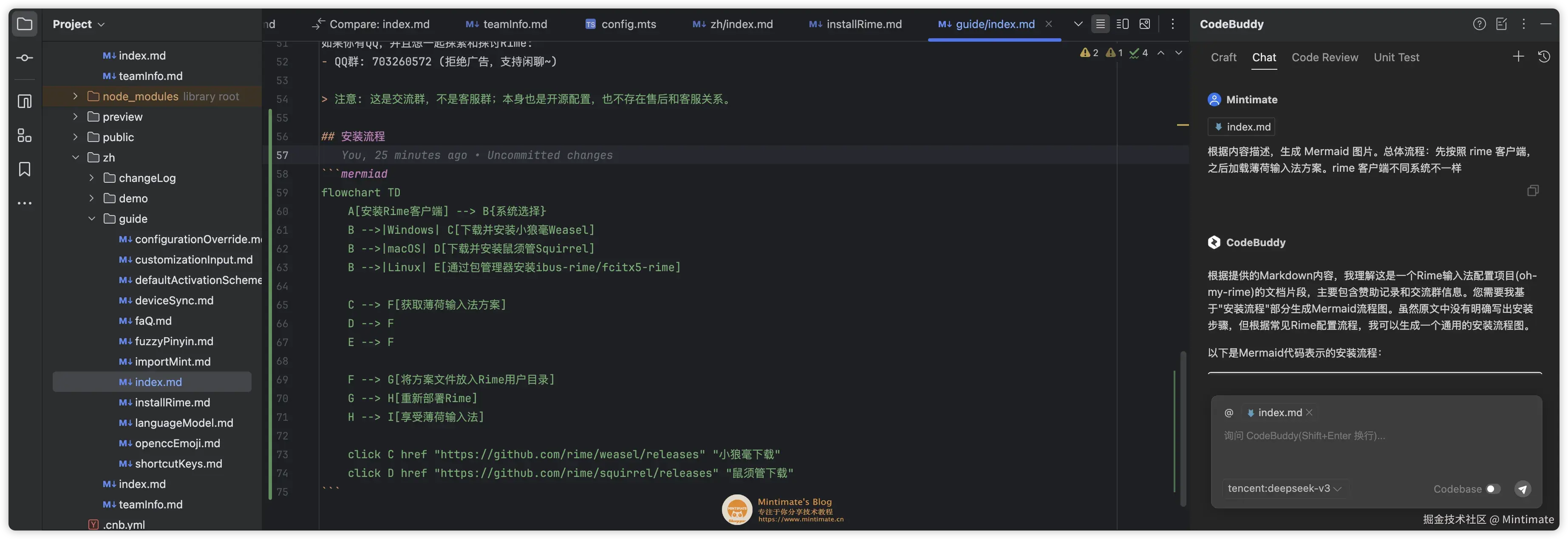Send message with the paper plane icon
The image size is (1568, 539).
coord(1523,489)
